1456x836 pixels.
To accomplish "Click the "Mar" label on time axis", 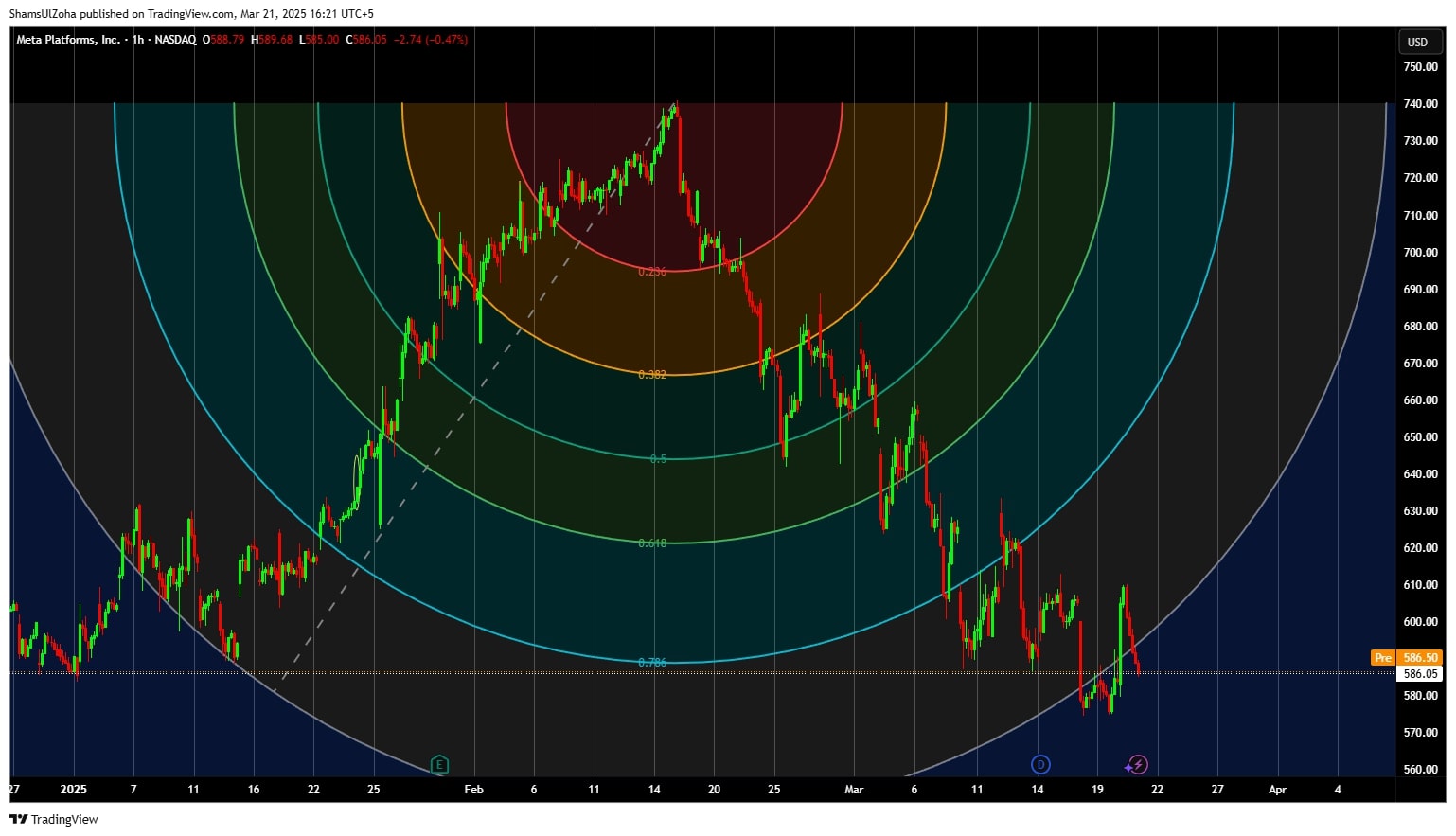I will point(854,790).
